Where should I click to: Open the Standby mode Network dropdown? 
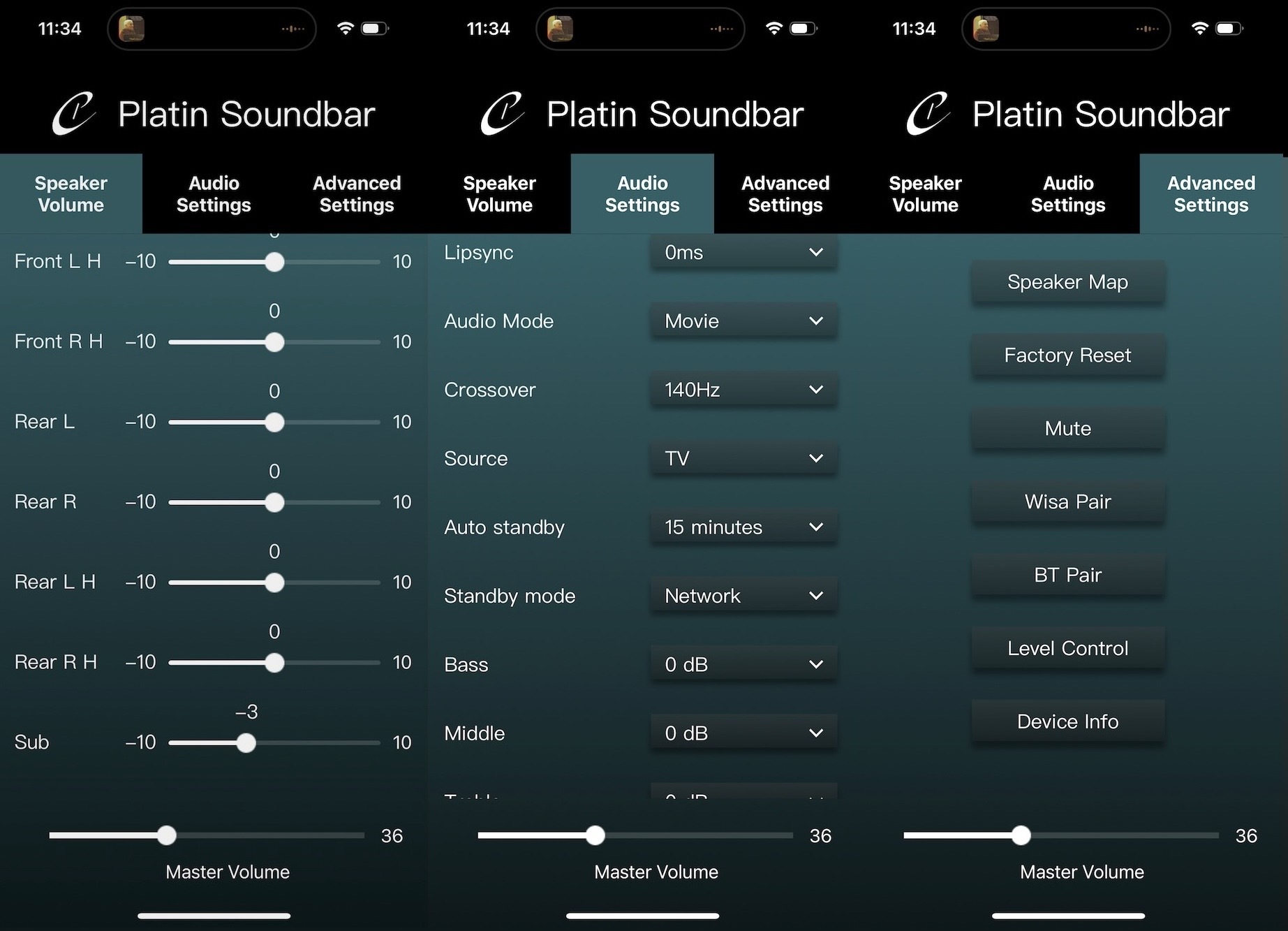(743, 596)
